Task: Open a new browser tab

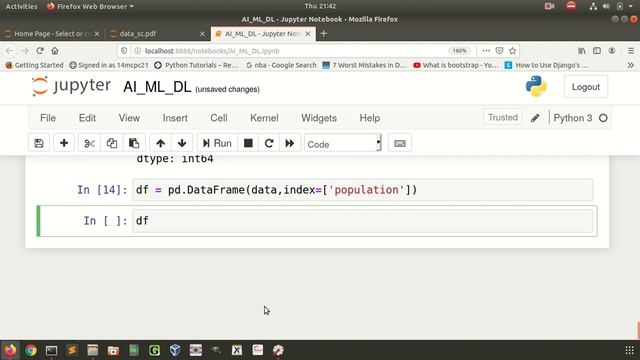Action: 324,34
